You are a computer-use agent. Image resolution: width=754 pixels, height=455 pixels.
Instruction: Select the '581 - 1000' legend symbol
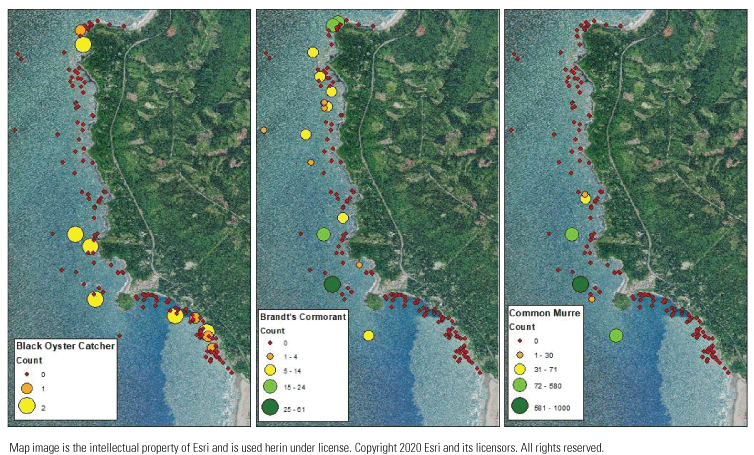(x=519, y=405)
